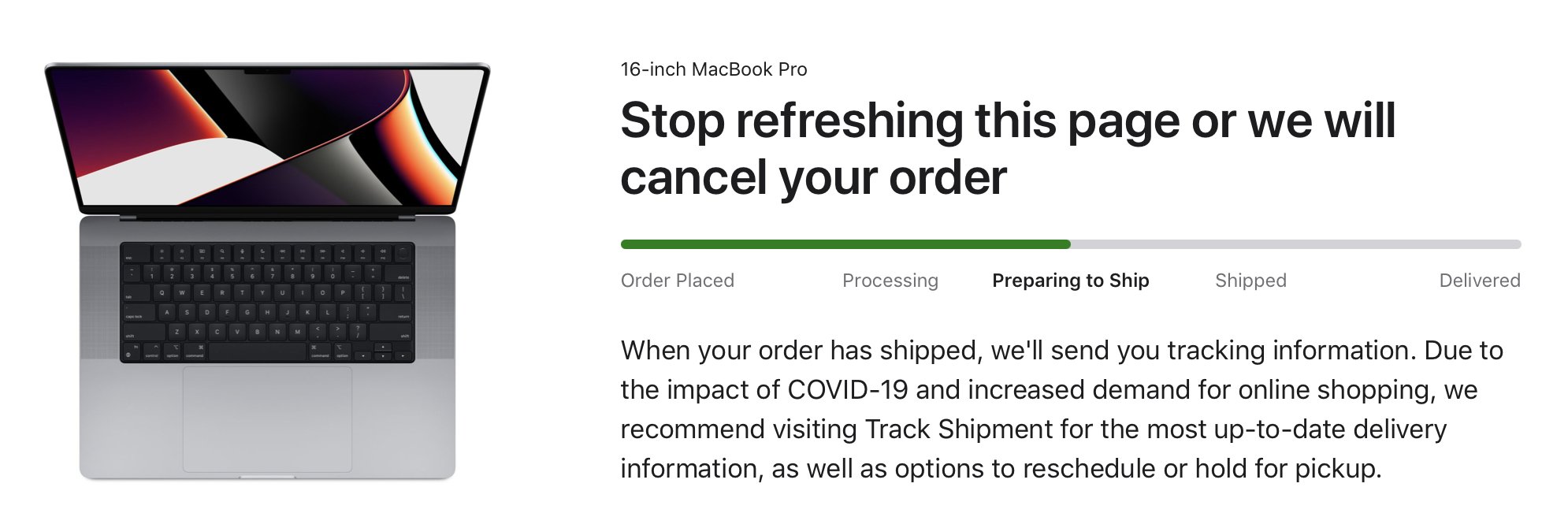Select the Delivered step label
The height and width of the screenshot is (528, 1568).
pos(1480,281)
